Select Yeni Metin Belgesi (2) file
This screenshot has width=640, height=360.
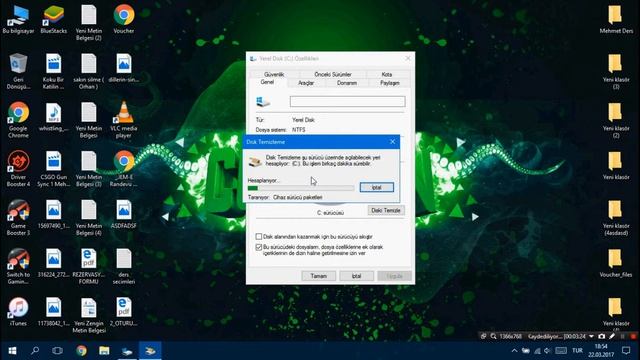click(89, 23)
